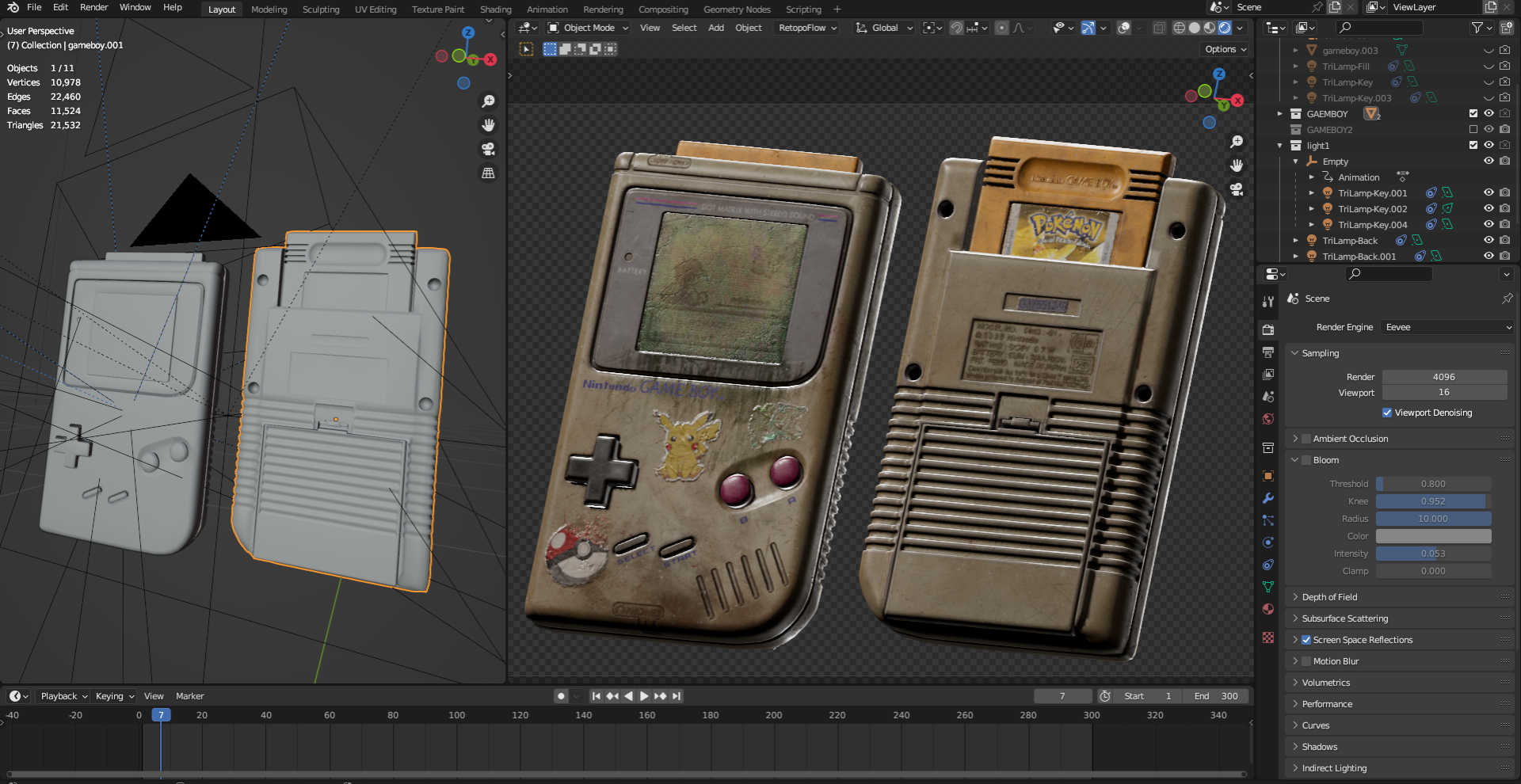Screen dimensions: 1521x784
Task: Select the tweak select tool icon
Action: point(526,49)
